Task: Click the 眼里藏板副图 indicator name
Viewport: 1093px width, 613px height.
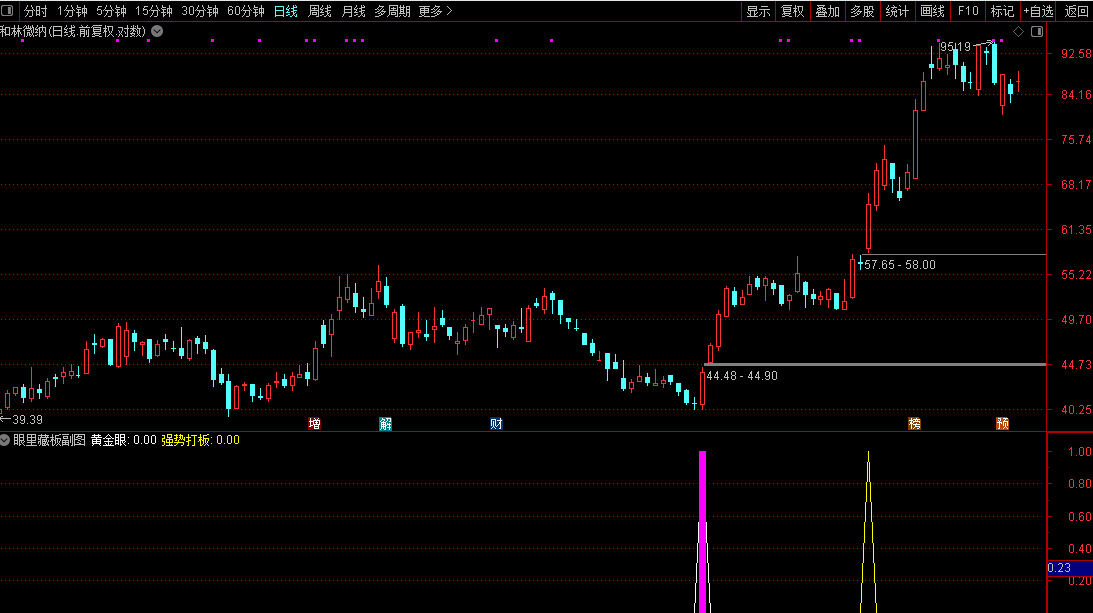Action: point(49,440)
